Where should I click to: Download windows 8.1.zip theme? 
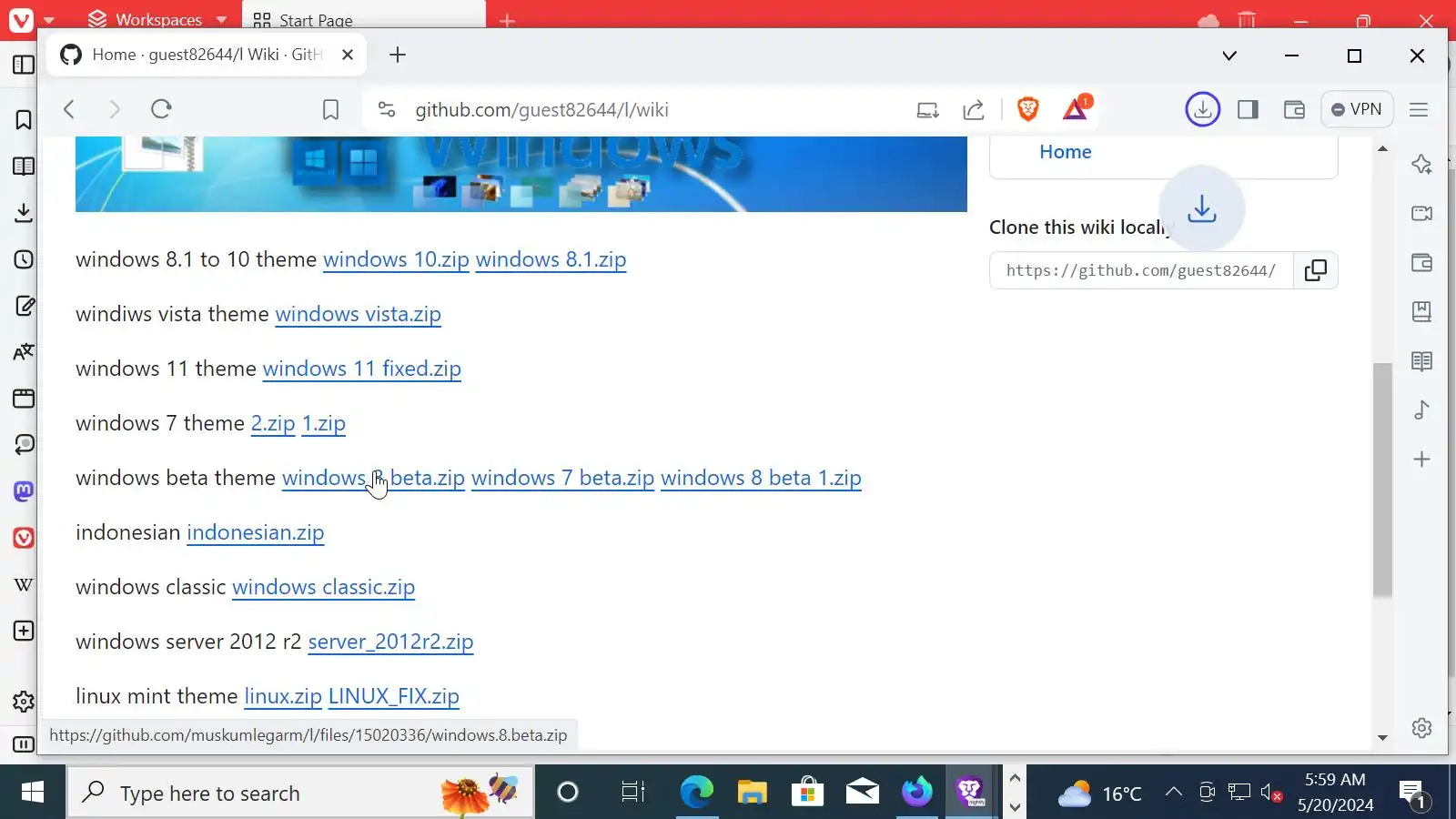[x=551, y=259]
